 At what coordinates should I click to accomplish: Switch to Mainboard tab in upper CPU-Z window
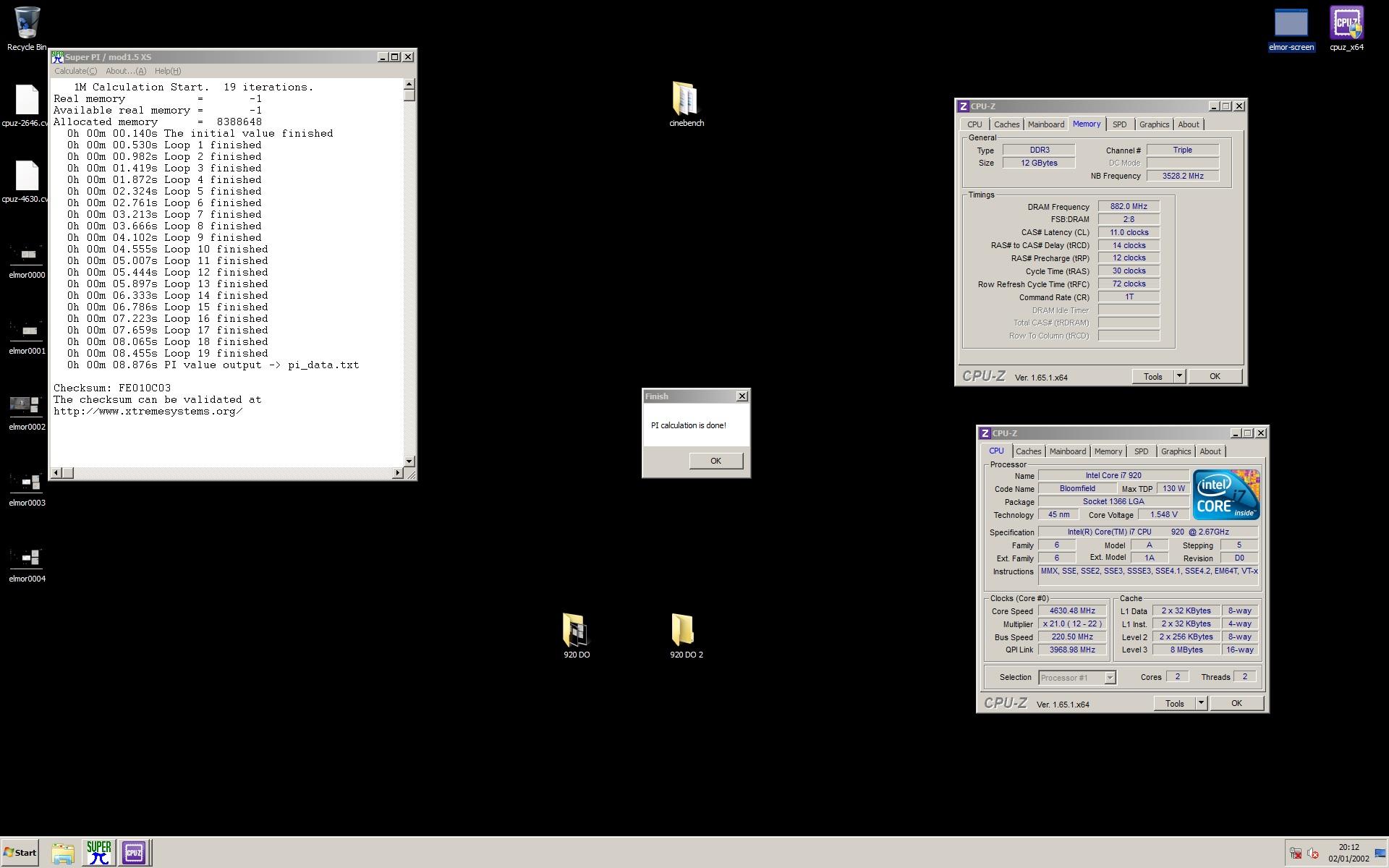1046,124
